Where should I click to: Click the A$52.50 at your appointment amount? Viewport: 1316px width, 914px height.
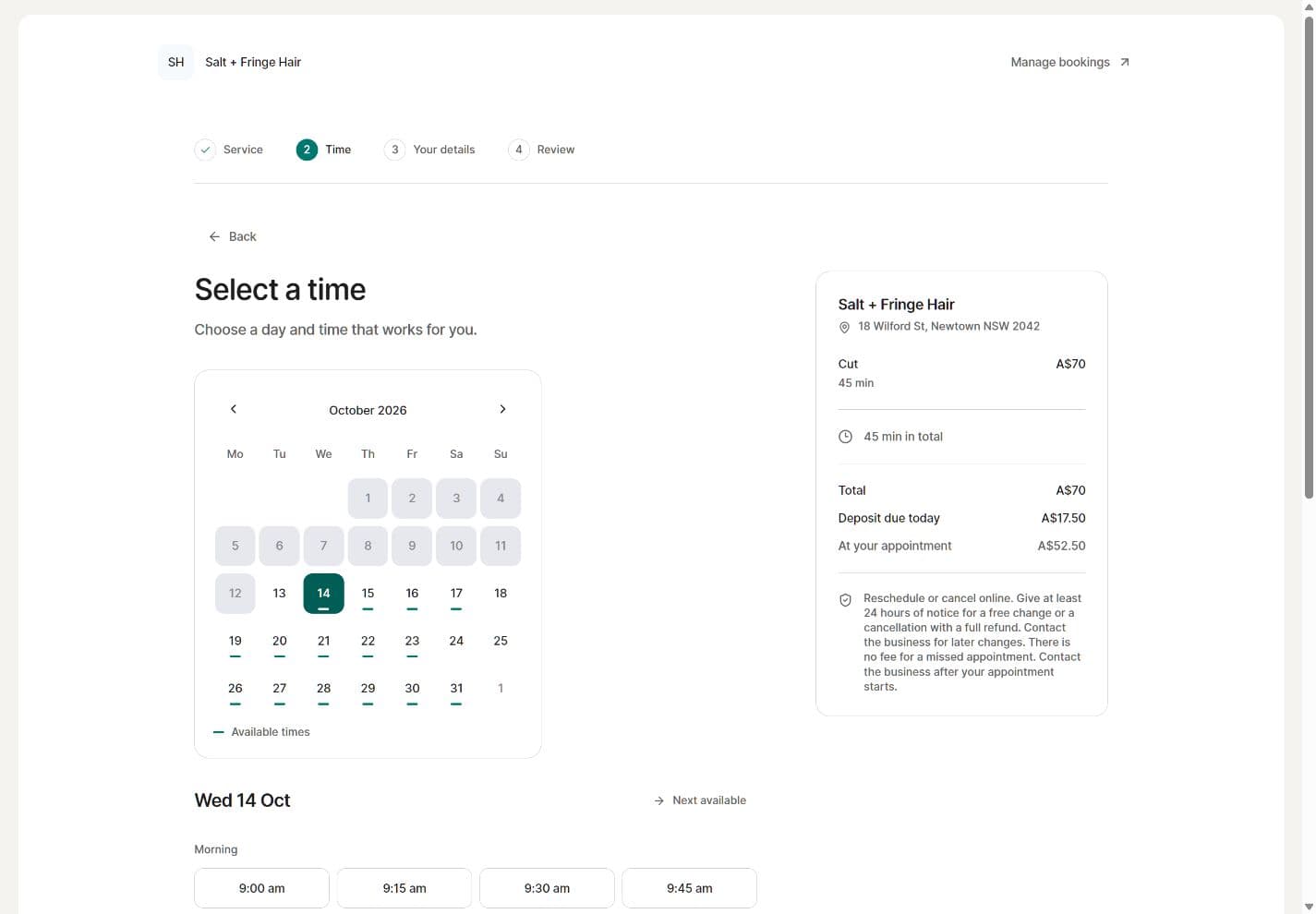pos(1061,546)
